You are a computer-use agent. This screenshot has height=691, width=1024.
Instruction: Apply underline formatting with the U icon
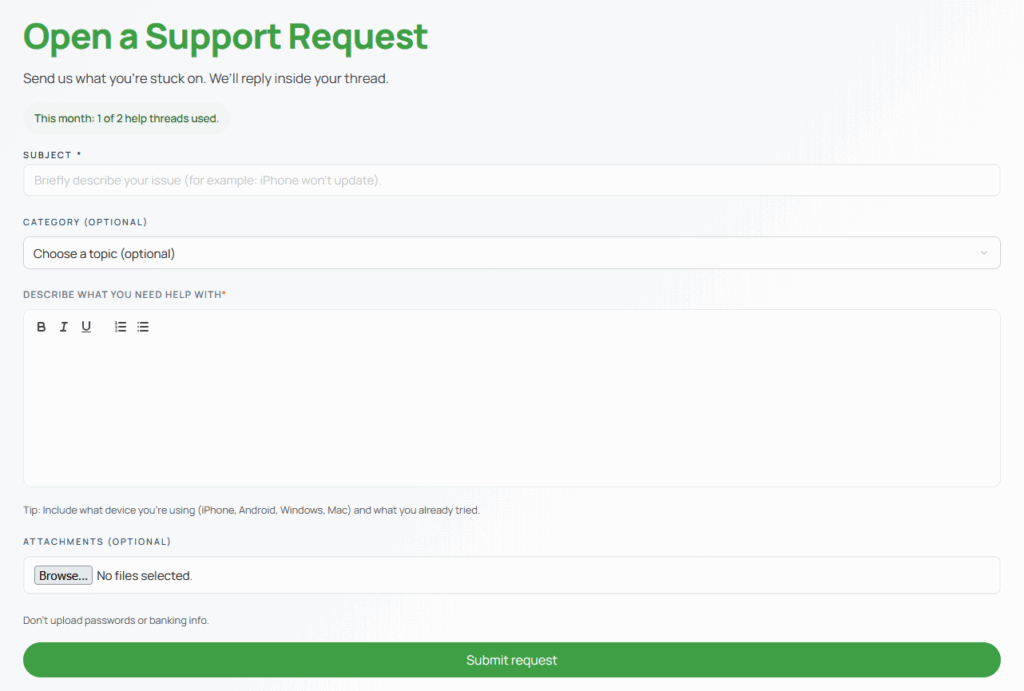(x=86, y=326)
